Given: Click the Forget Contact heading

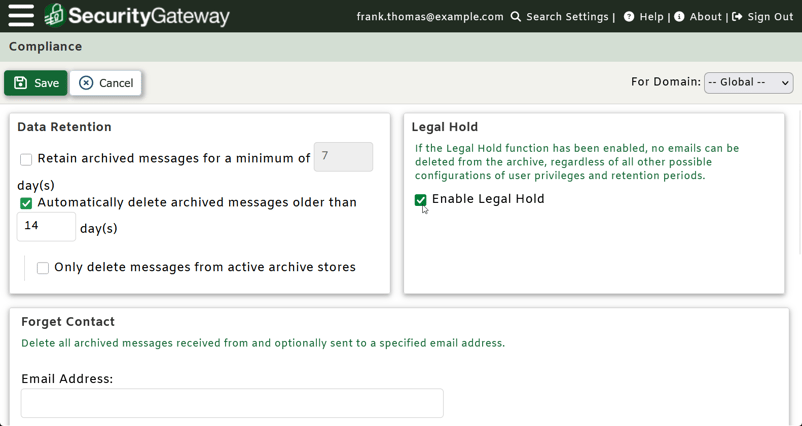Looking at the screenshot, I should 68,322.
